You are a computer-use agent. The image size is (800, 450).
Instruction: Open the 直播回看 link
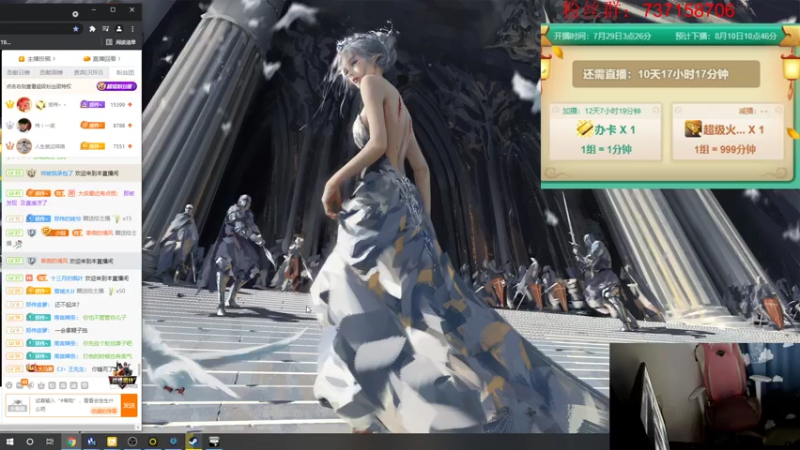(x=102, y=59)
